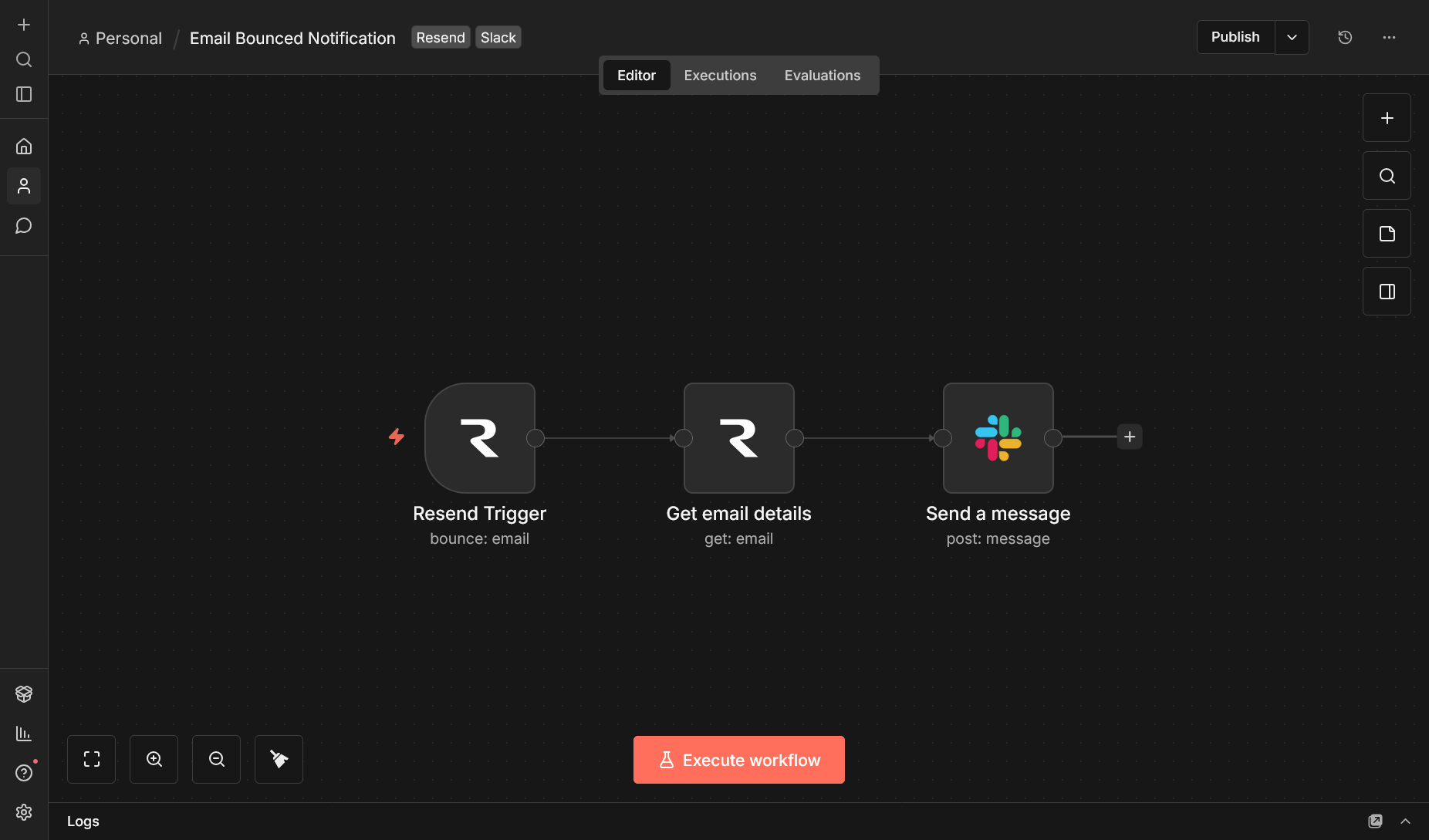Zoom out on the canvas

[x=216, y=759]
